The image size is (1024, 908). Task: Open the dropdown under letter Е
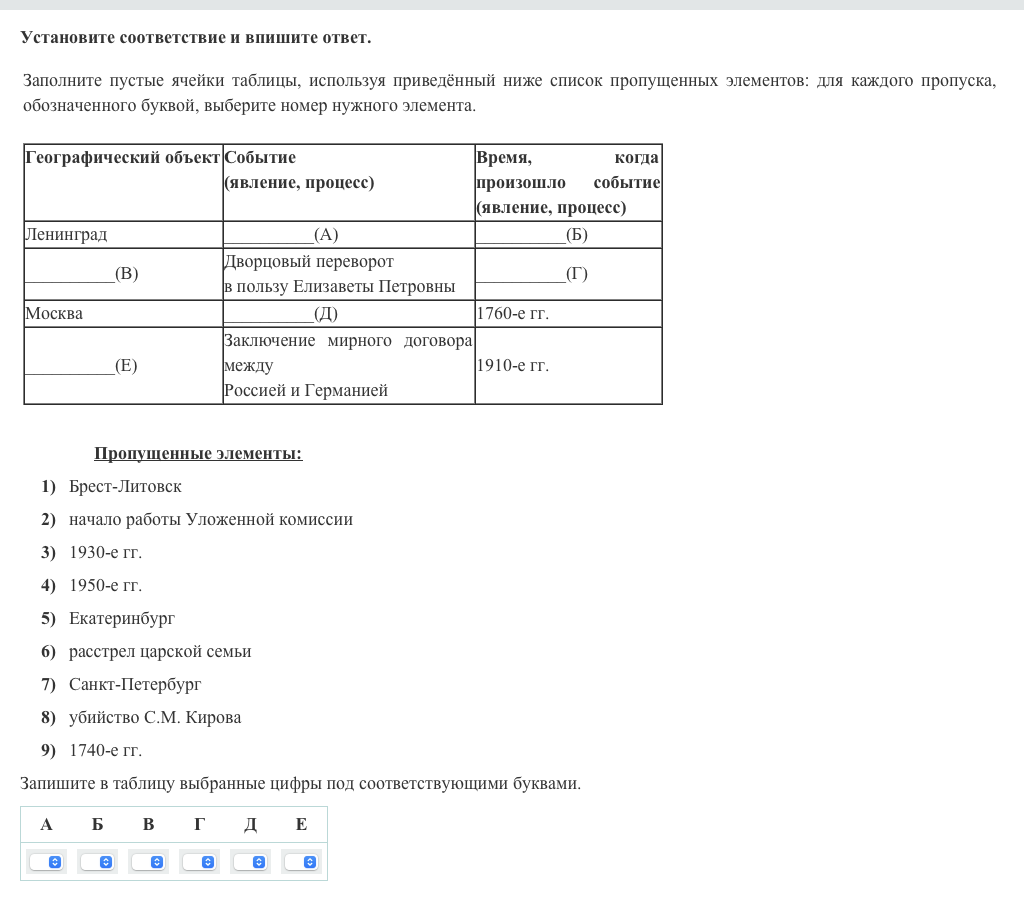click(x=301, y=861)
